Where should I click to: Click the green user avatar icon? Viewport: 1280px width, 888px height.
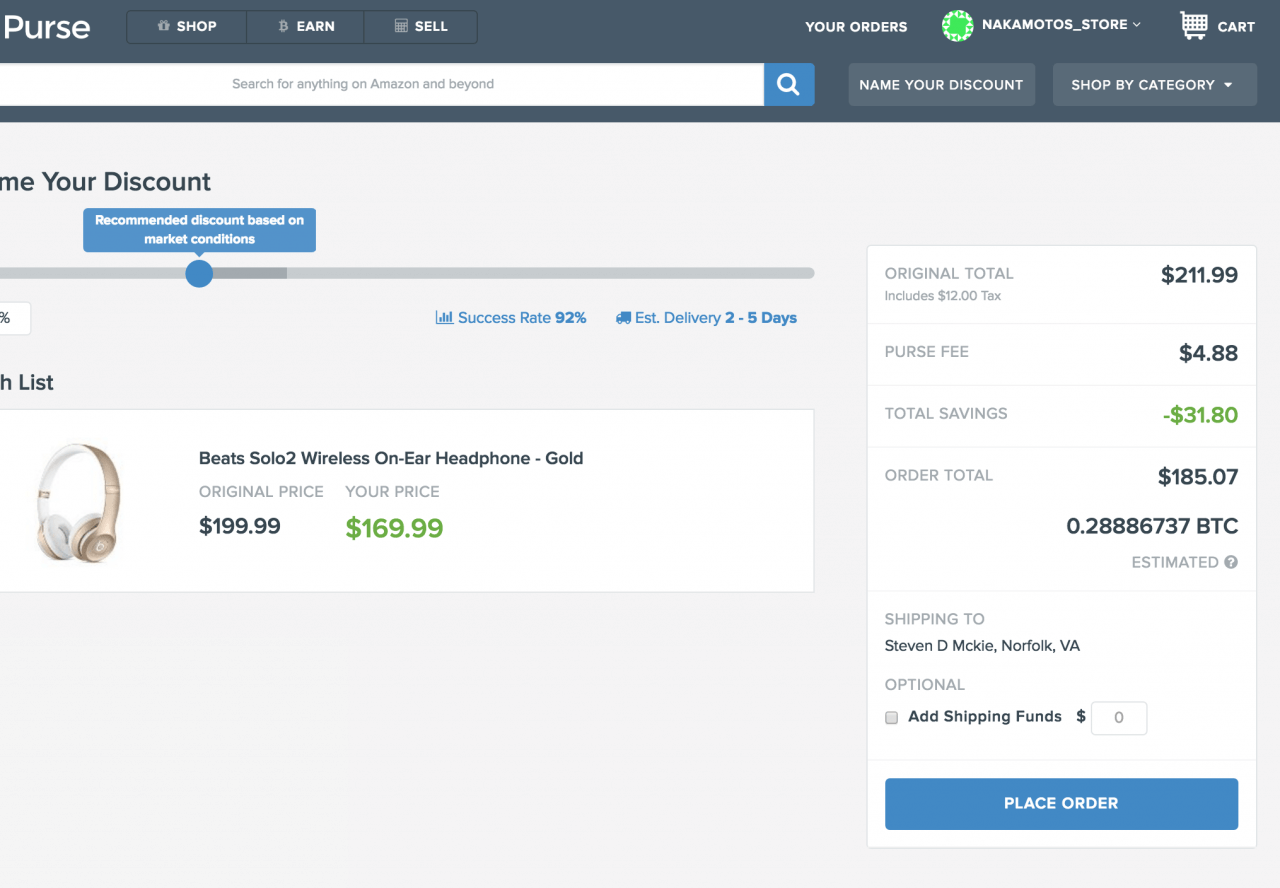click(x=957, y=26)
